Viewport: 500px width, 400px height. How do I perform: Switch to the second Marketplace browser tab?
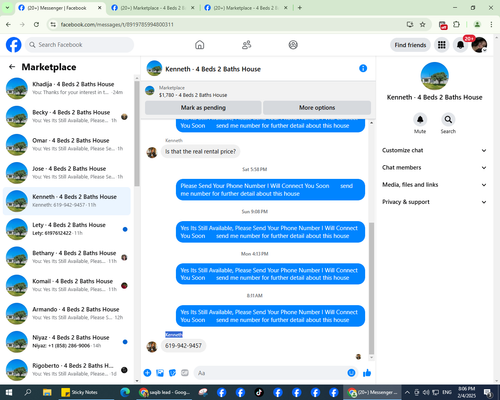click(153, 8)
